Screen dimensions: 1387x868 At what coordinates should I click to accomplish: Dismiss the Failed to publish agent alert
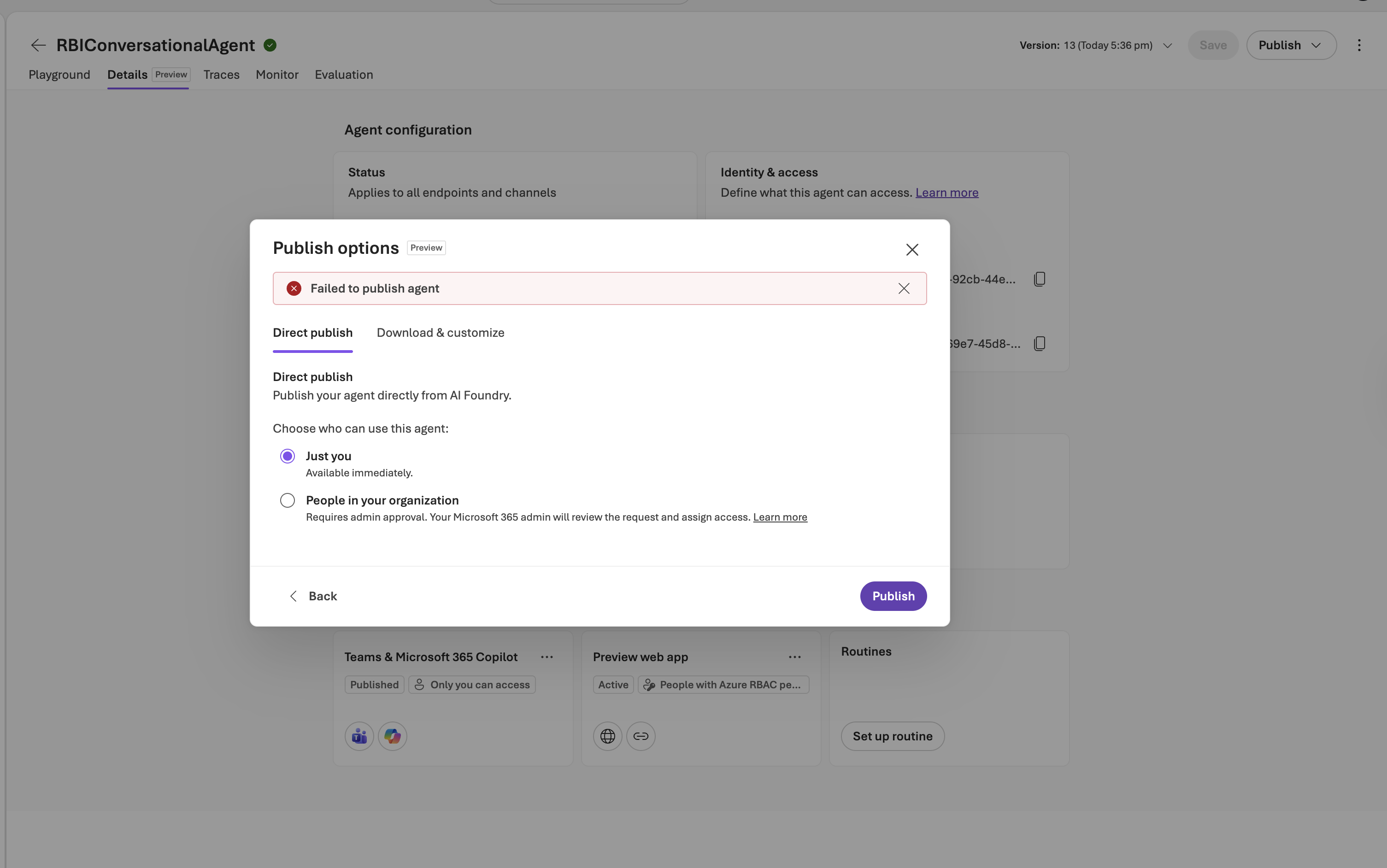tap(904, 289)
